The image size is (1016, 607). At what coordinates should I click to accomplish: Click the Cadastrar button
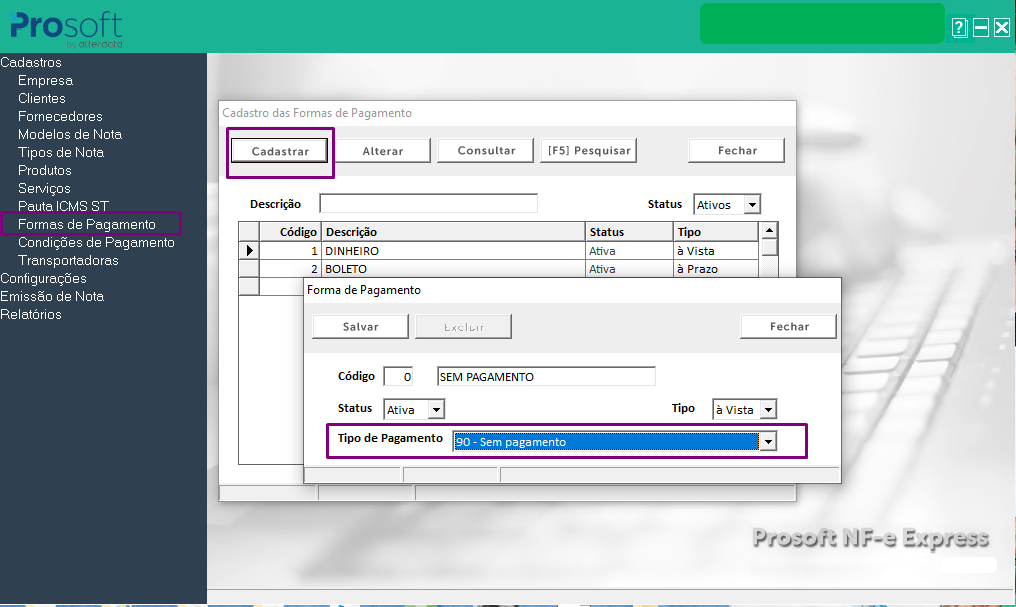coord(280,151)
